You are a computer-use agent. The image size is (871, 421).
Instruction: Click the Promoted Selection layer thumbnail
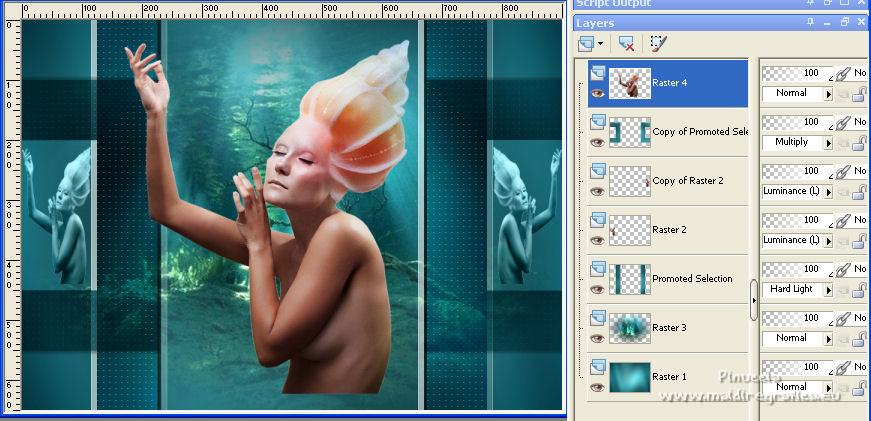coord(630,279)
